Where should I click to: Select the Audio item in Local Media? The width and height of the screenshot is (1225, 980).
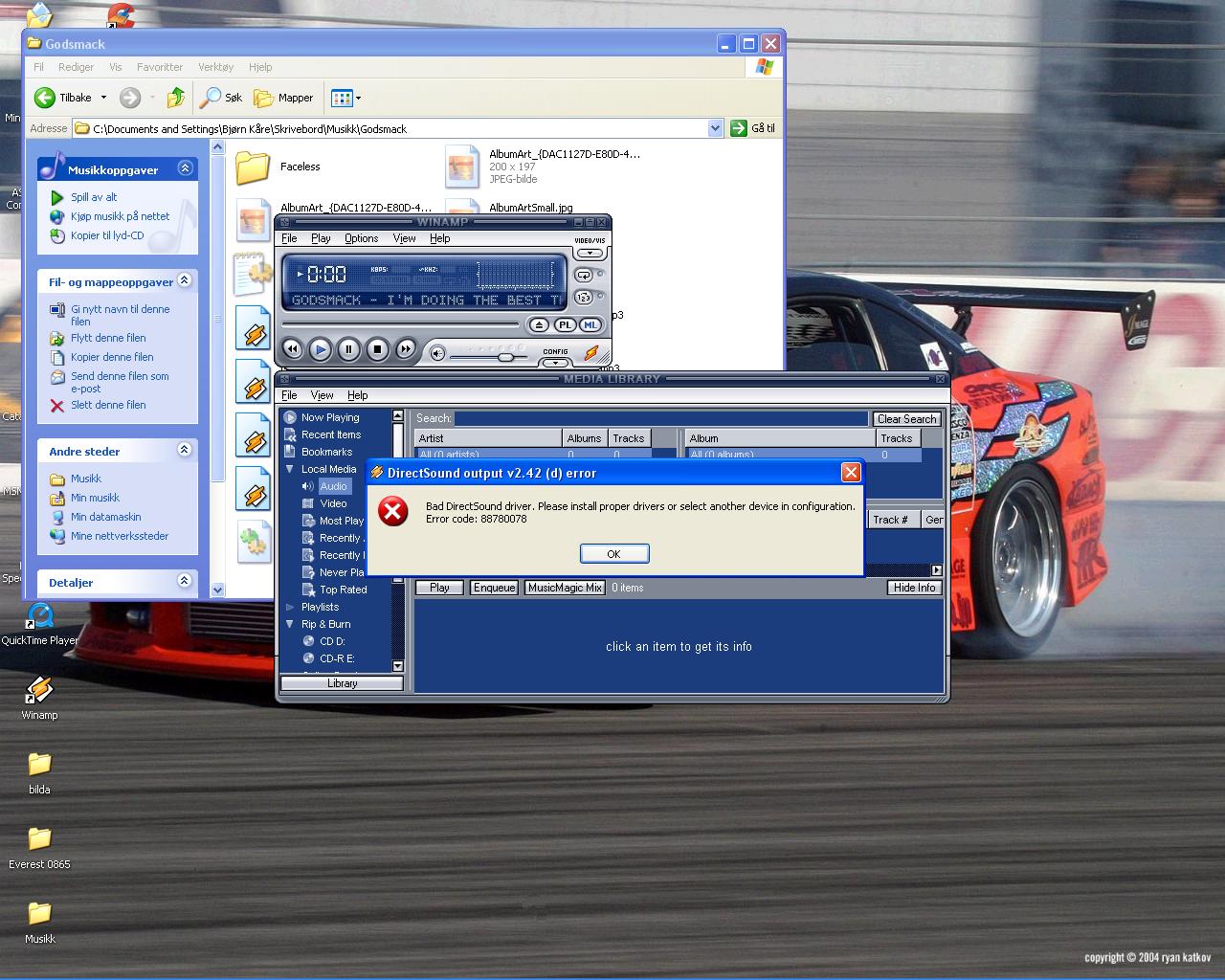pyautogui.click(x=333, y=486)
